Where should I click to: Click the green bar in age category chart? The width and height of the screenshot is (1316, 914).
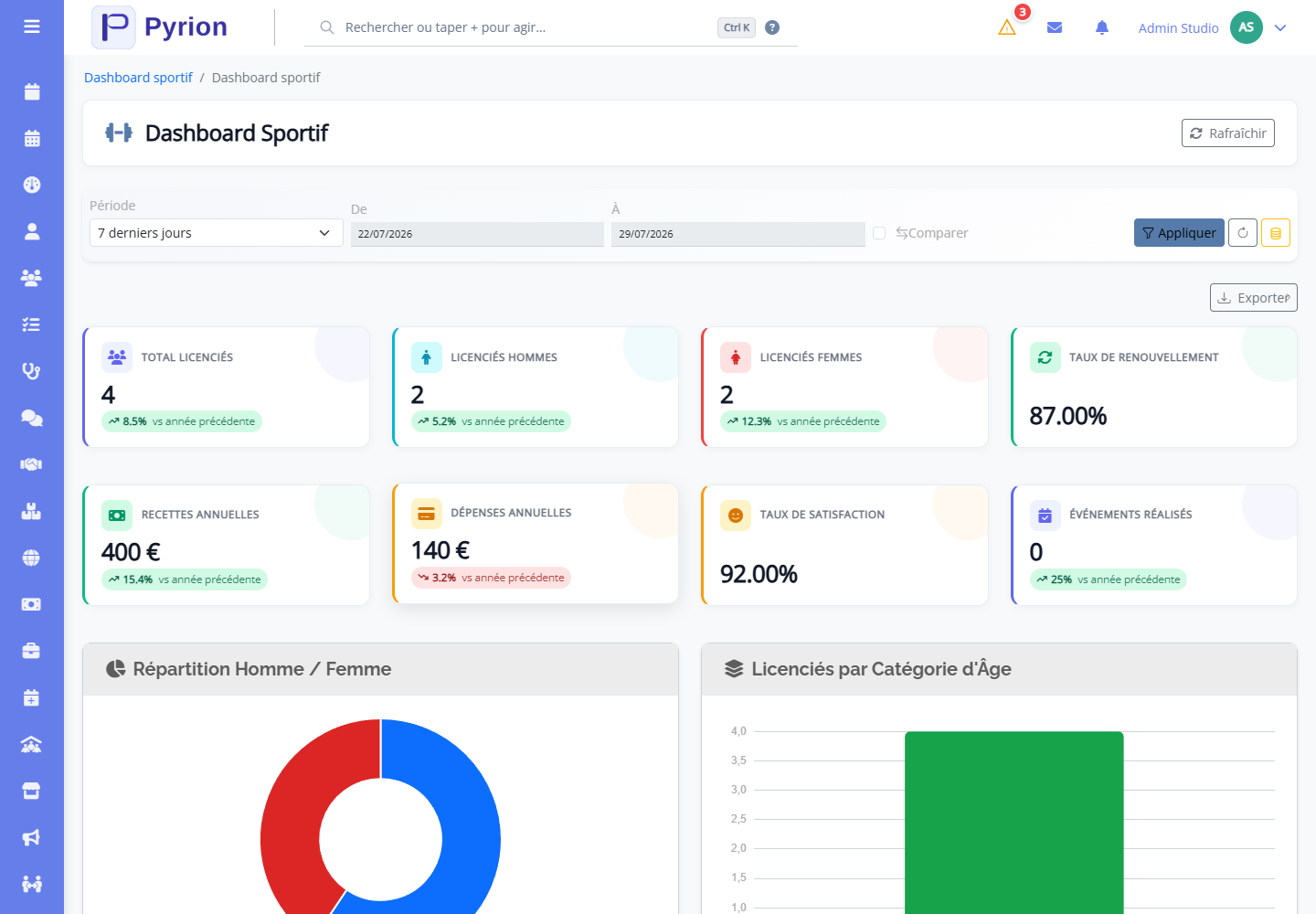pos(1014,823)
